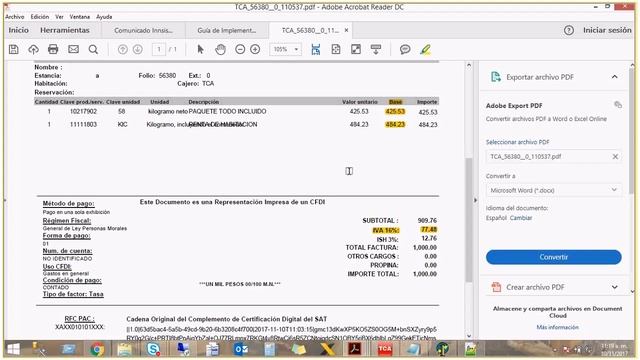The height and width of the screenshot is (360, 640).
Task: Click the document scrollbar up arrow
Action: [x=469, y=65]
